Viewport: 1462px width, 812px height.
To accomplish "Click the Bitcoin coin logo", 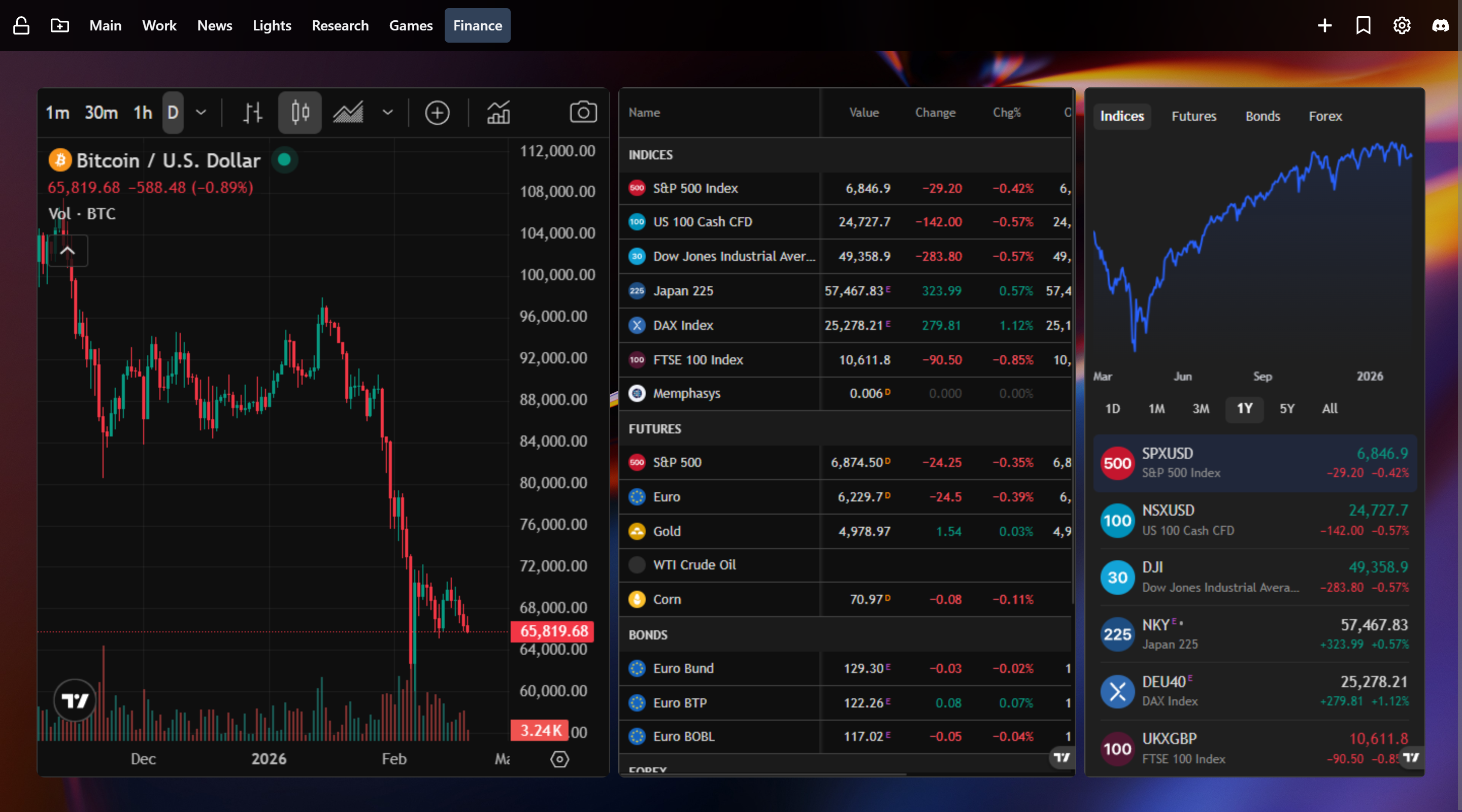I will coord(60,160).
